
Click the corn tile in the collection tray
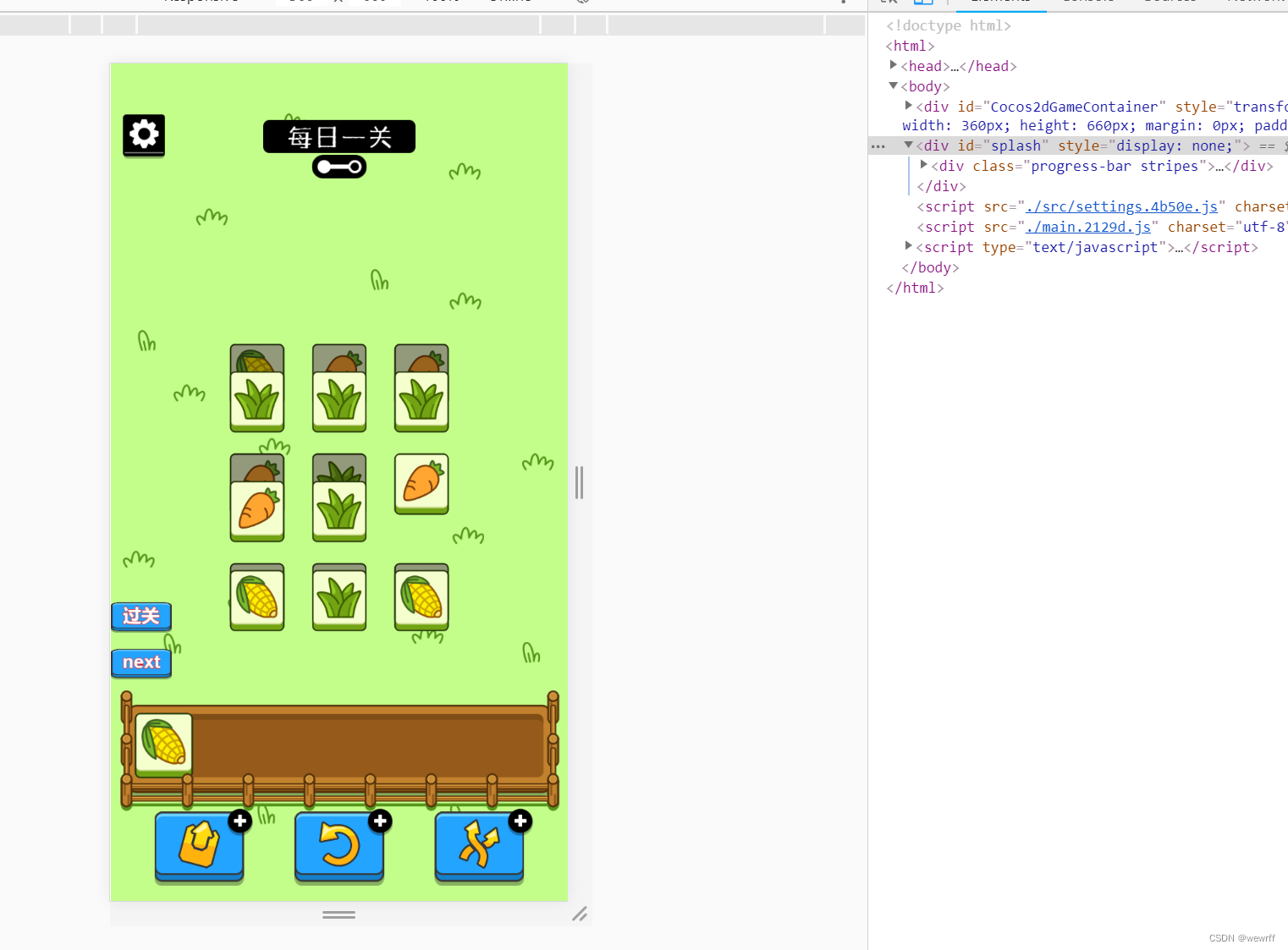tap(163, 744)
